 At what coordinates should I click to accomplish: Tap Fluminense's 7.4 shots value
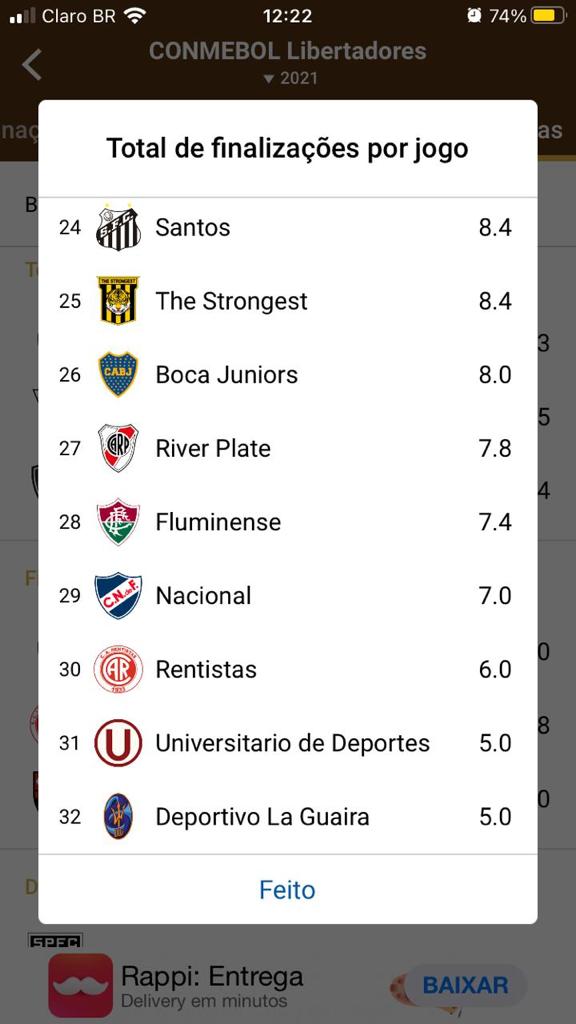[495, 522]
